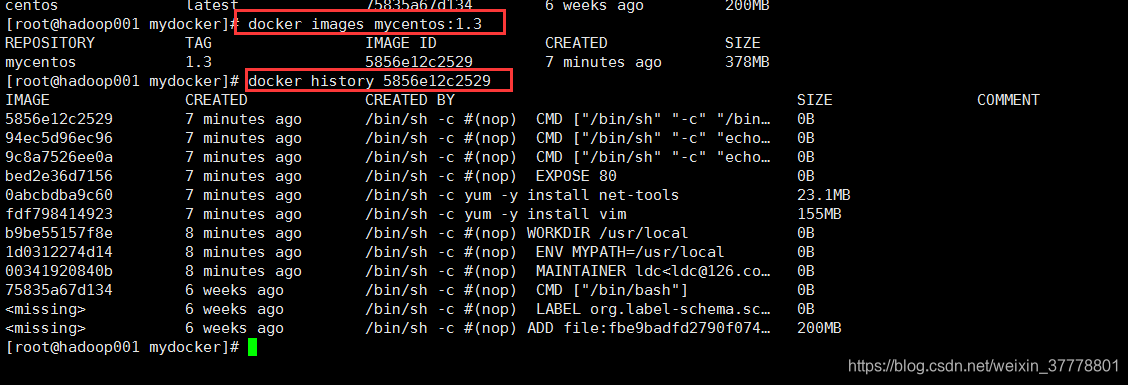Click the 'WORKDIR /usr/local' layer command

pos(608,233)
